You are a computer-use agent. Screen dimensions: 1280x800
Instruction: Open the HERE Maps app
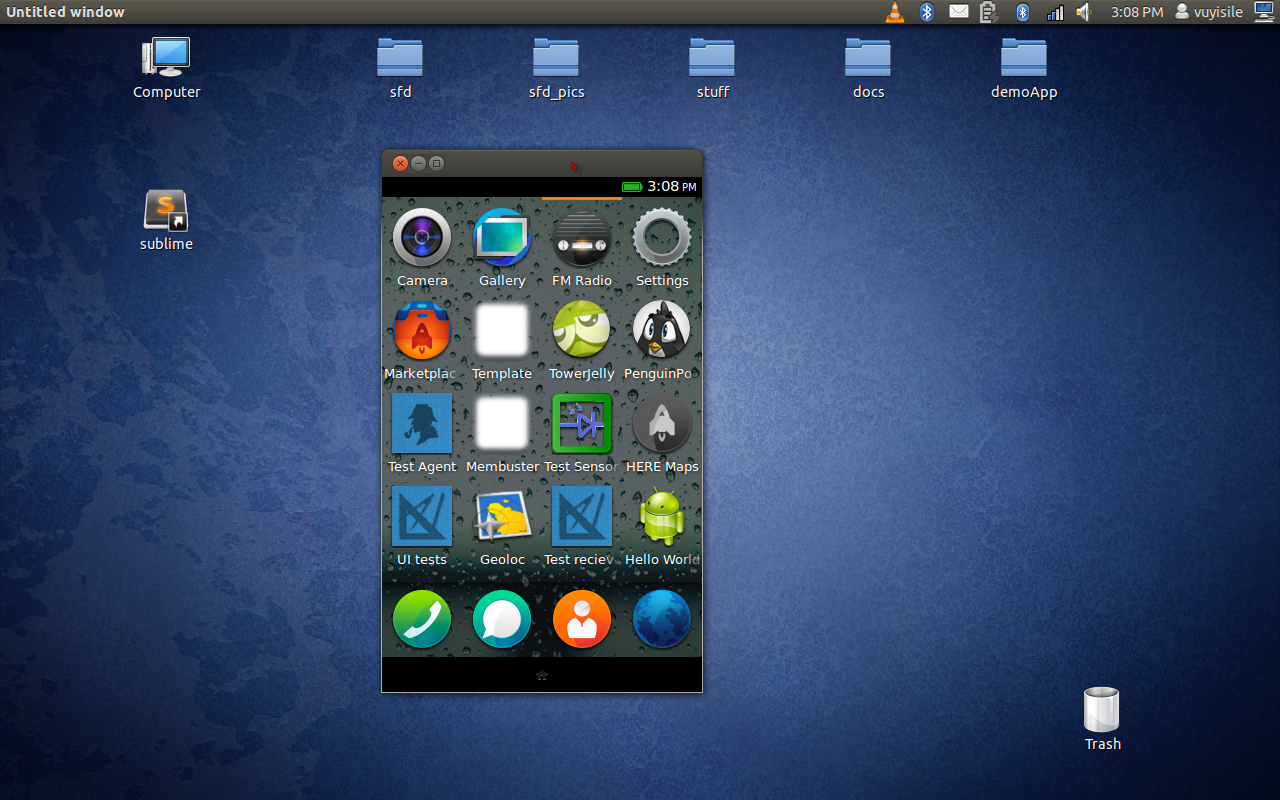[662, 424]
